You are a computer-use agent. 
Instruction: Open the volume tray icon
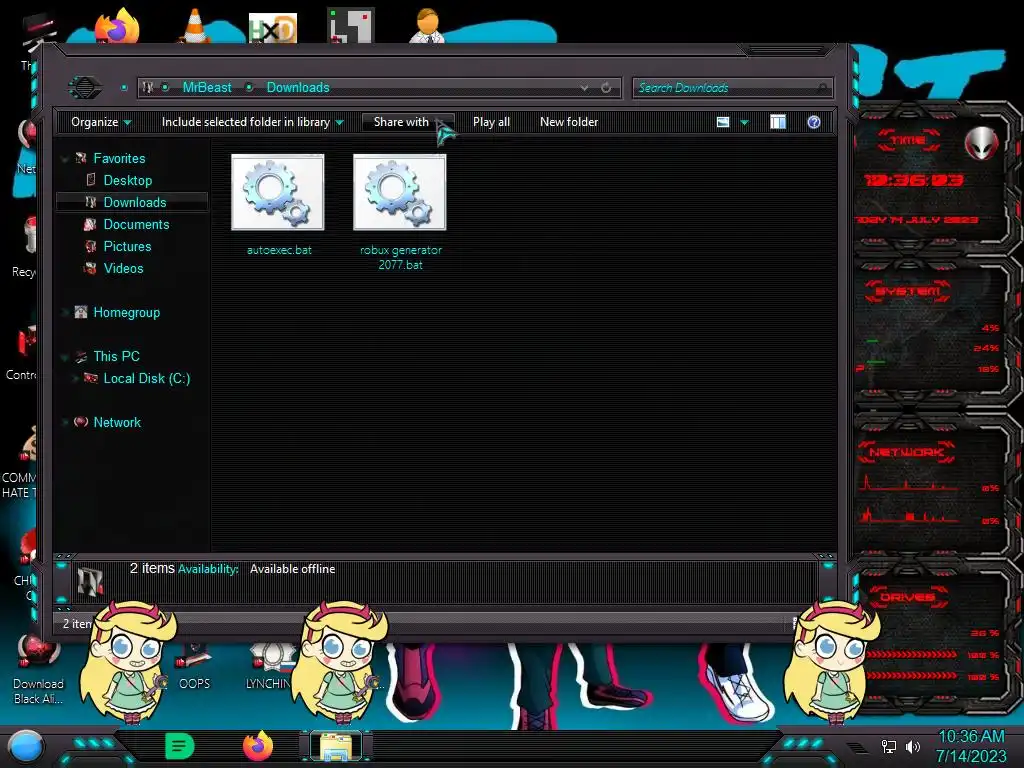913,746
